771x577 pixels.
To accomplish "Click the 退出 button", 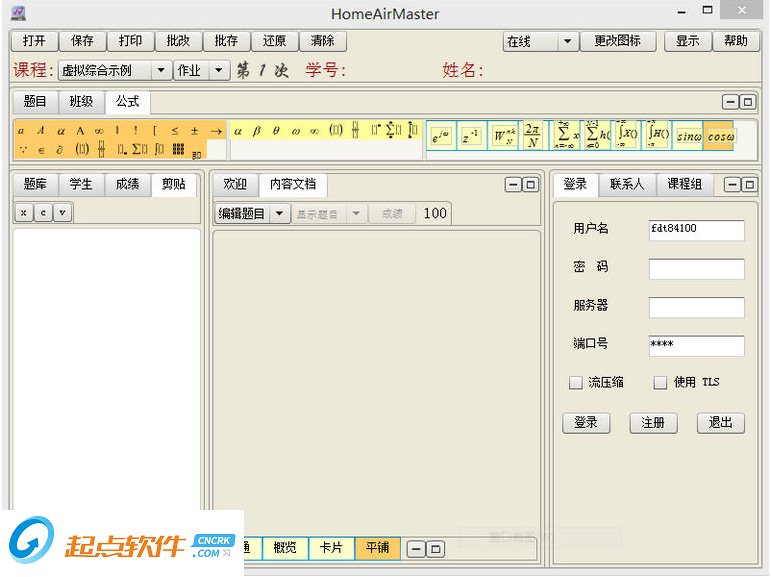I will (720, 423).
